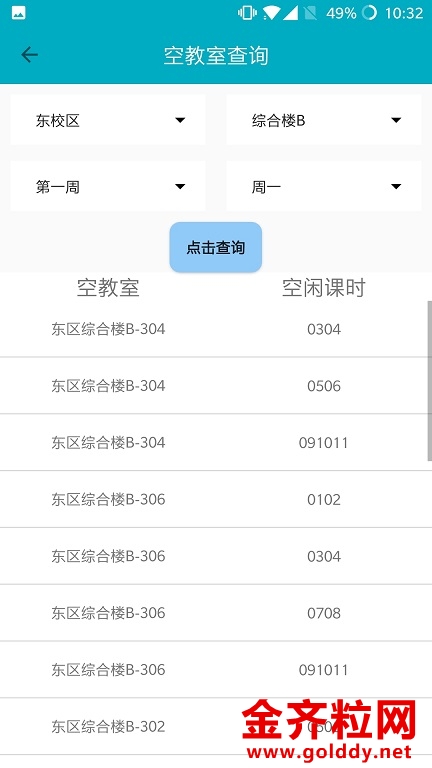432x768 pixels.
Task: Expand the 第一周 week selector
Action: [x=108, y=186]
